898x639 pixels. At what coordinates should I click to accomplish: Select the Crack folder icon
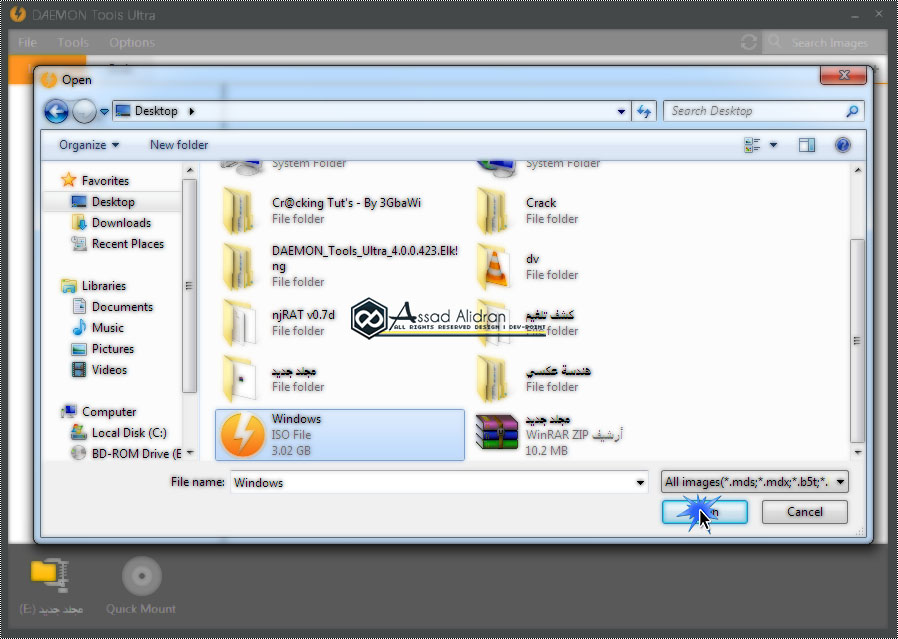(x=494, y=211)
